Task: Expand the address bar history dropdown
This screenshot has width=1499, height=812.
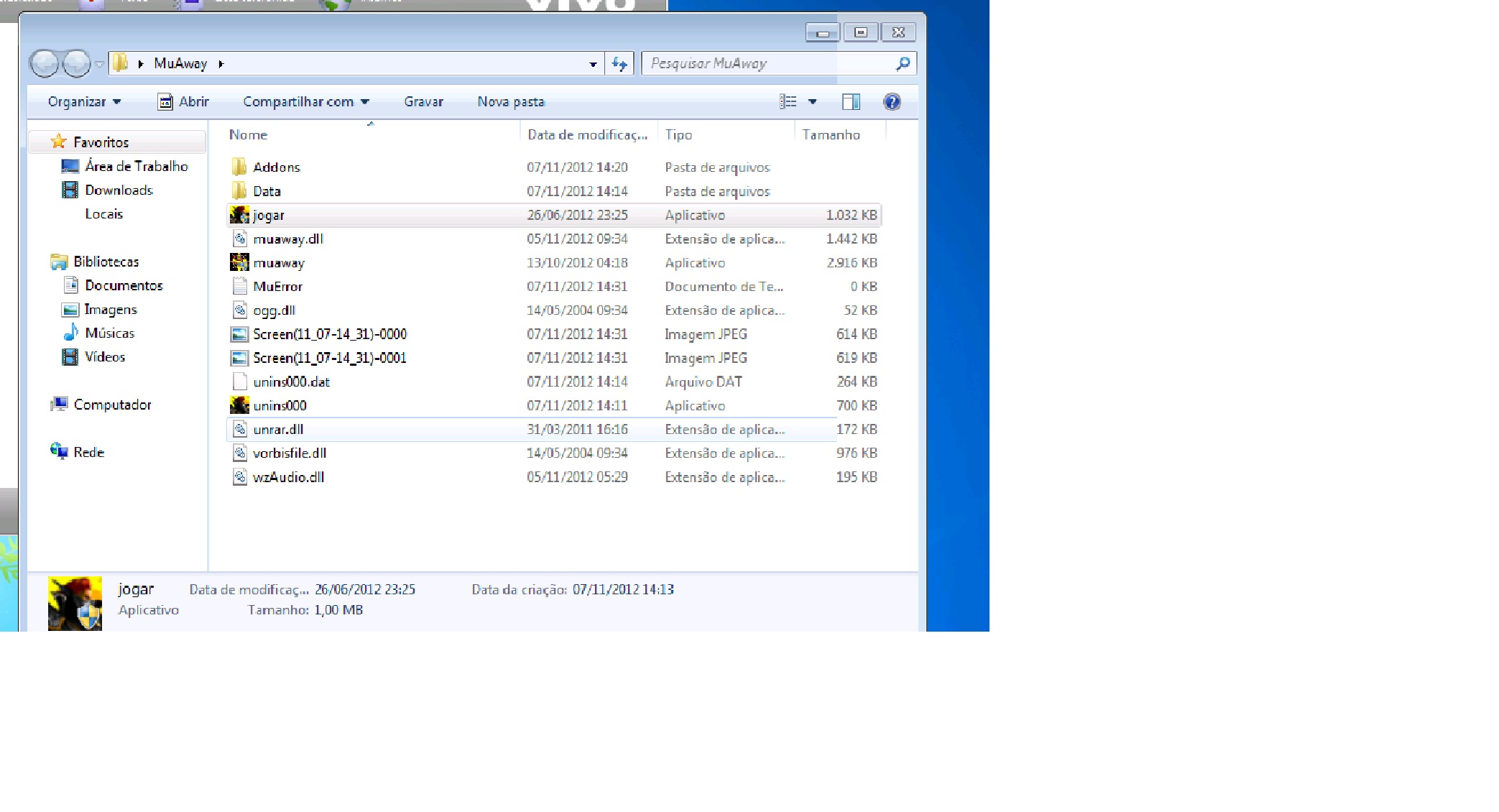Action: pyautogui.click(x=593, y=64)
